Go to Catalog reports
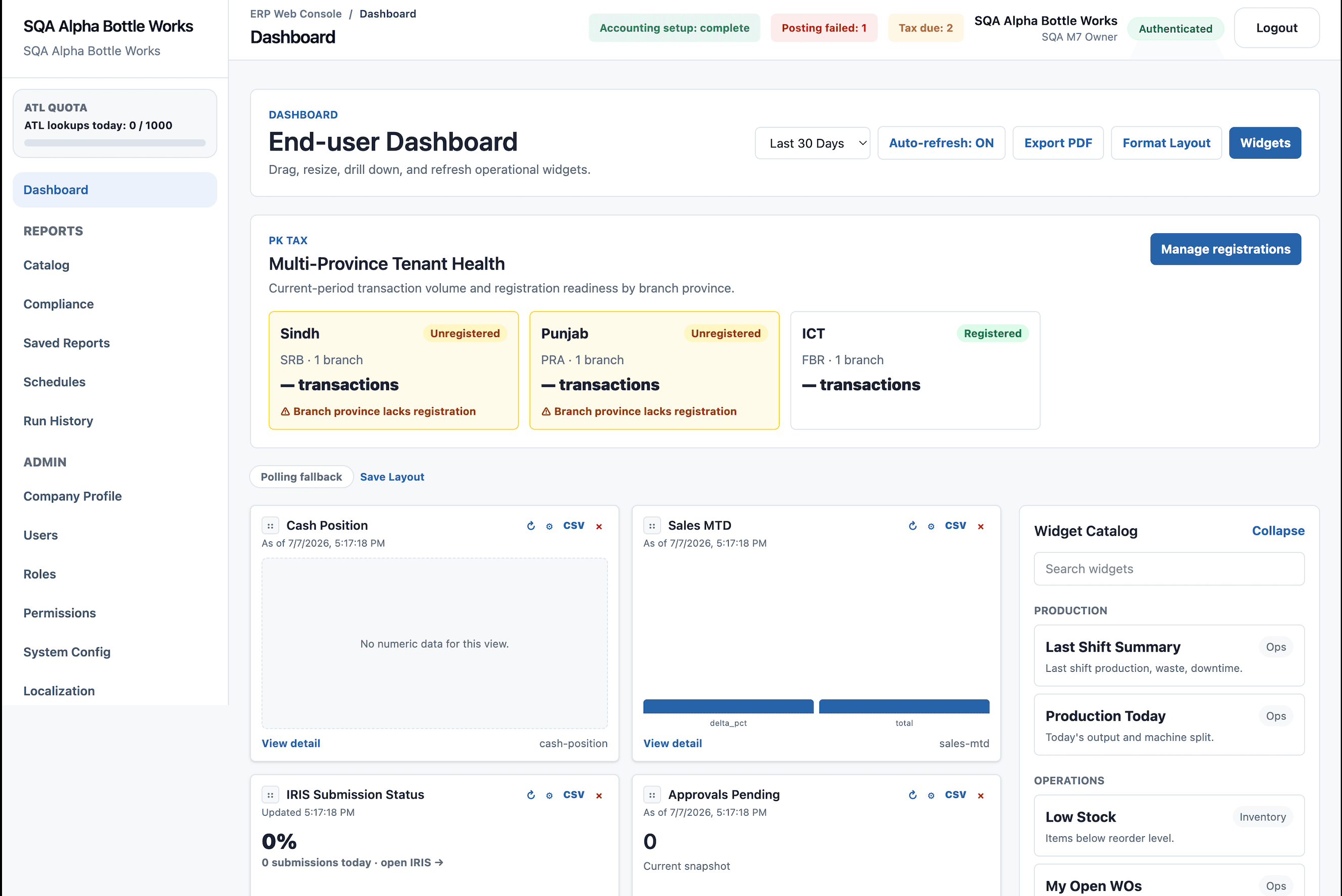This screenshot has height=896, width=1342. 46,265
